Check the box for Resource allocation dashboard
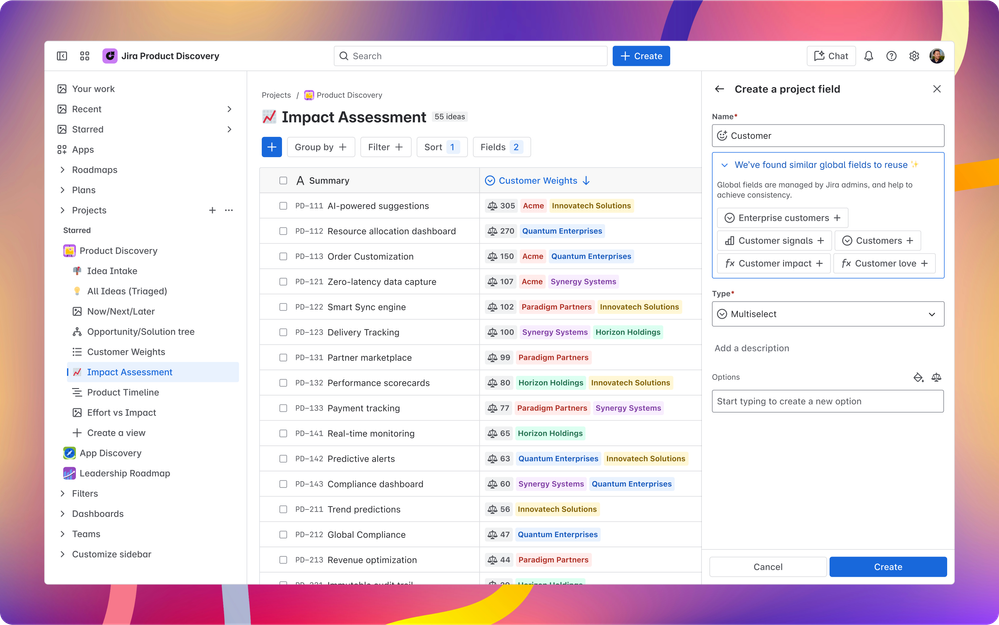 (283, 231)
